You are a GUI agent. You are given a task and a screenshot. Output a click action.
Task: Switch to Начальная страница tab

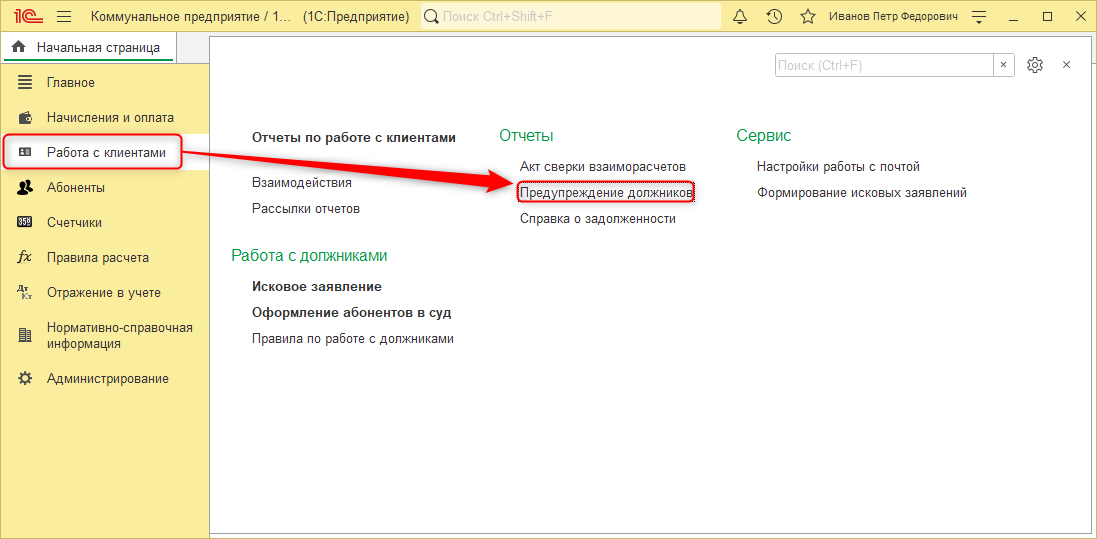pyautogui.click(x=87, y=47)
